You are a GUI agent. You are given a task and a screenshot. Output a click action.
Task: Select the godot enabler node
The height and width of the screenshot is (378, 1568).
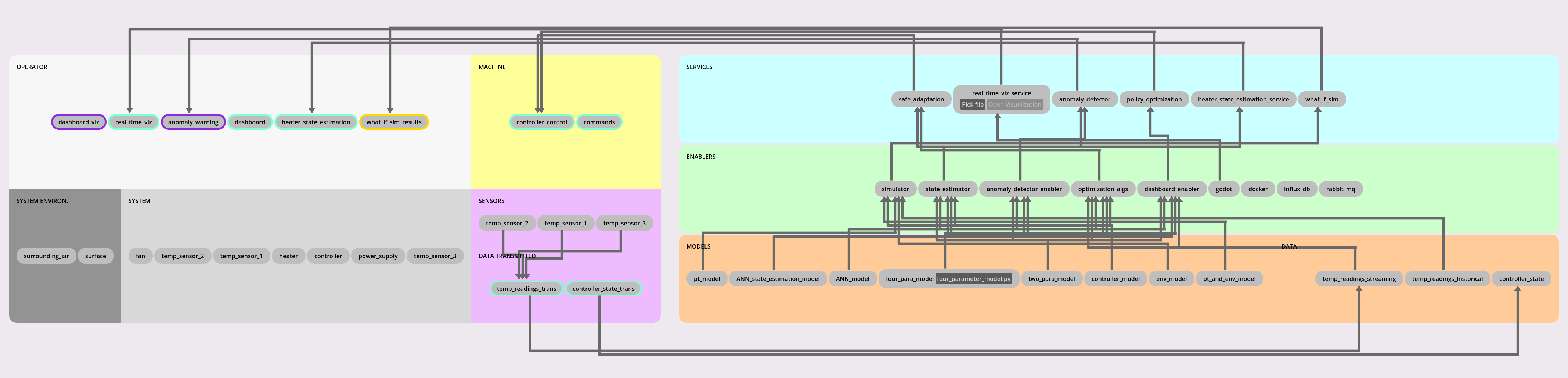pyautogui.click(x=1223, y=189)
